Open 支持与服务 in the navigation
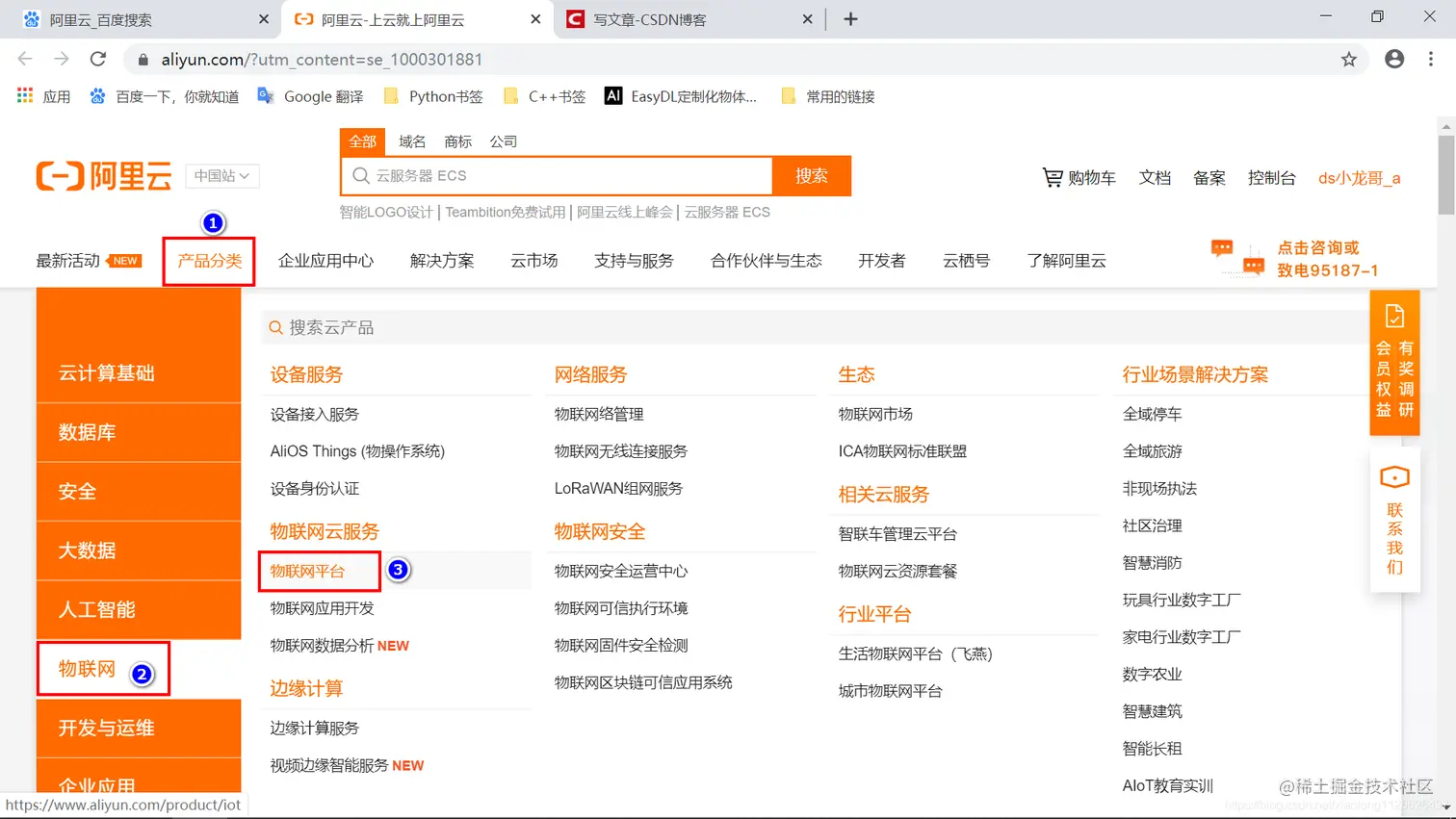Screen dimensions: 1456x819 pyautogui.click(x=634, y=261)
